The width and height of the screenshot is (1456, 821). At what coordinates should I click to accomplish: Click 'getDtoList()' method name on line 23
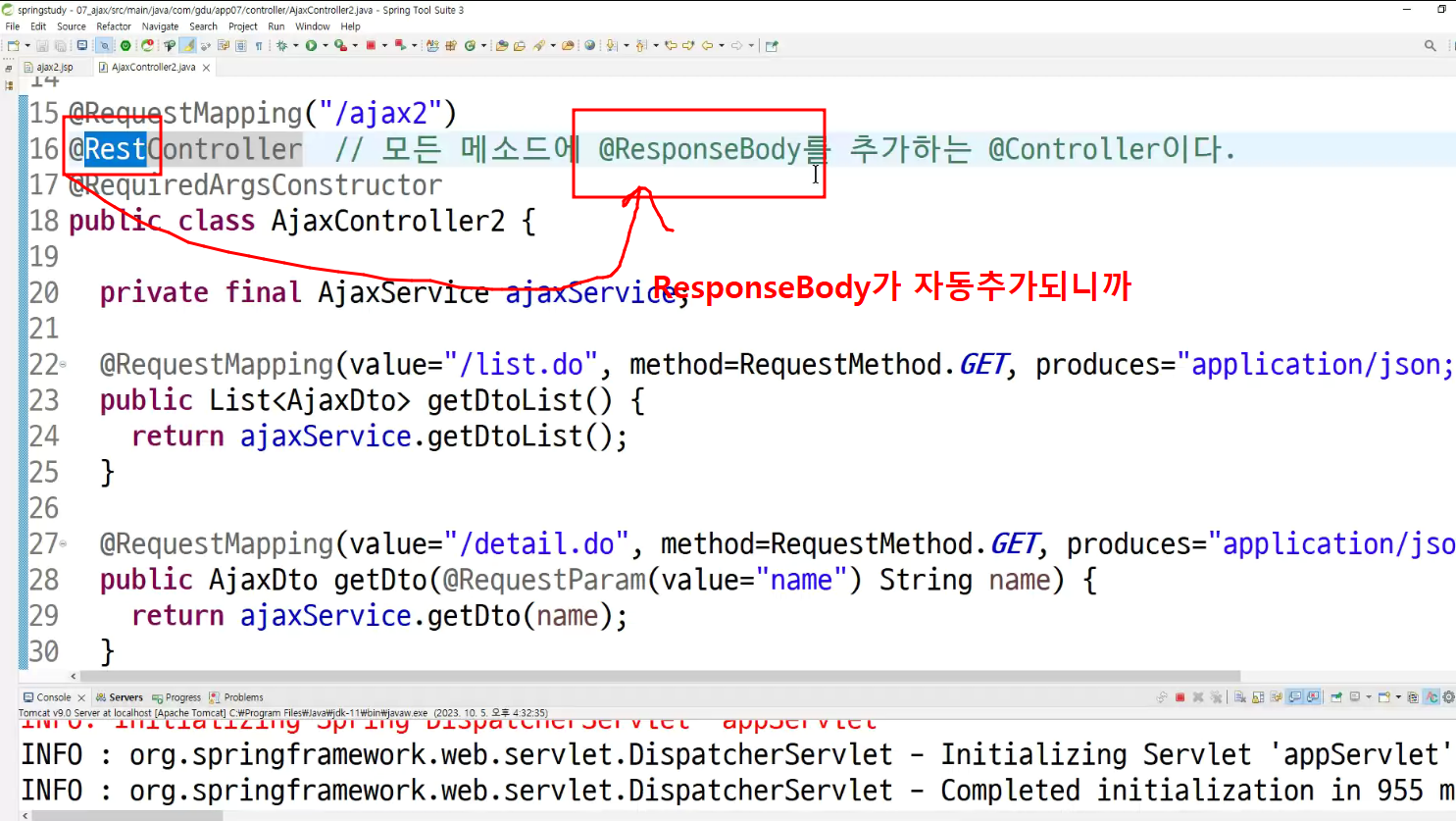520,400
